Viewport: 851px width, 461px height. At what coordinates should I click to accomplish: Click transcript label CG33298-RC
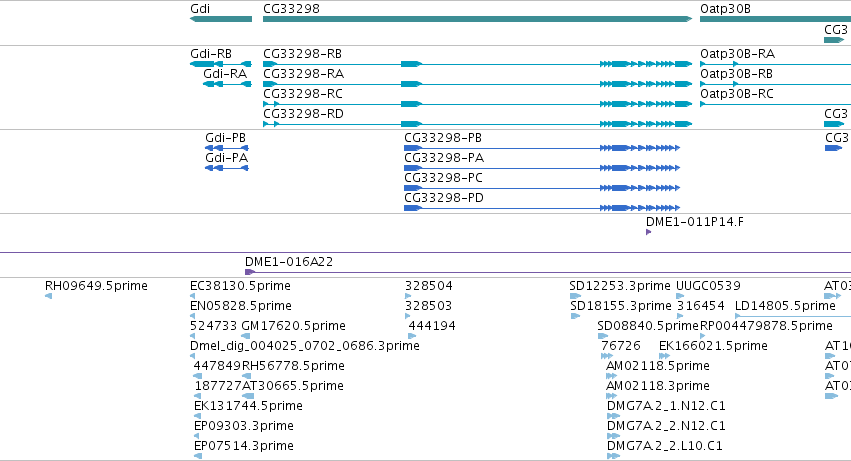coord(303,94)
